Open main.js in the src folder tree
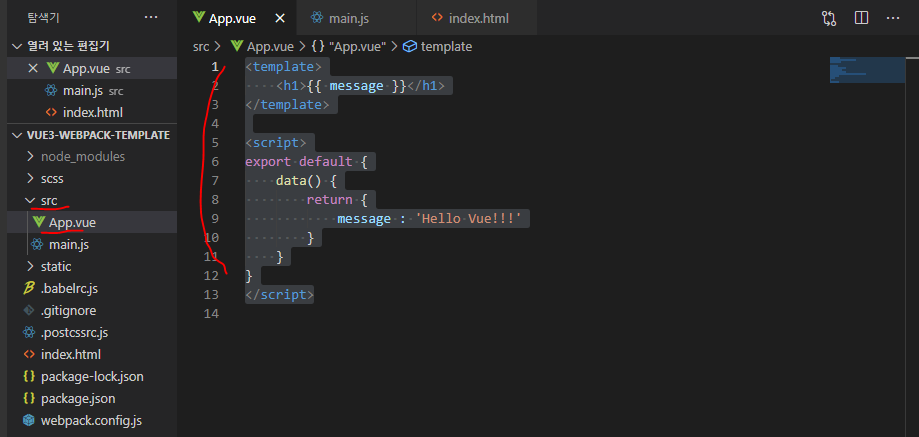 tap(92, 244)
